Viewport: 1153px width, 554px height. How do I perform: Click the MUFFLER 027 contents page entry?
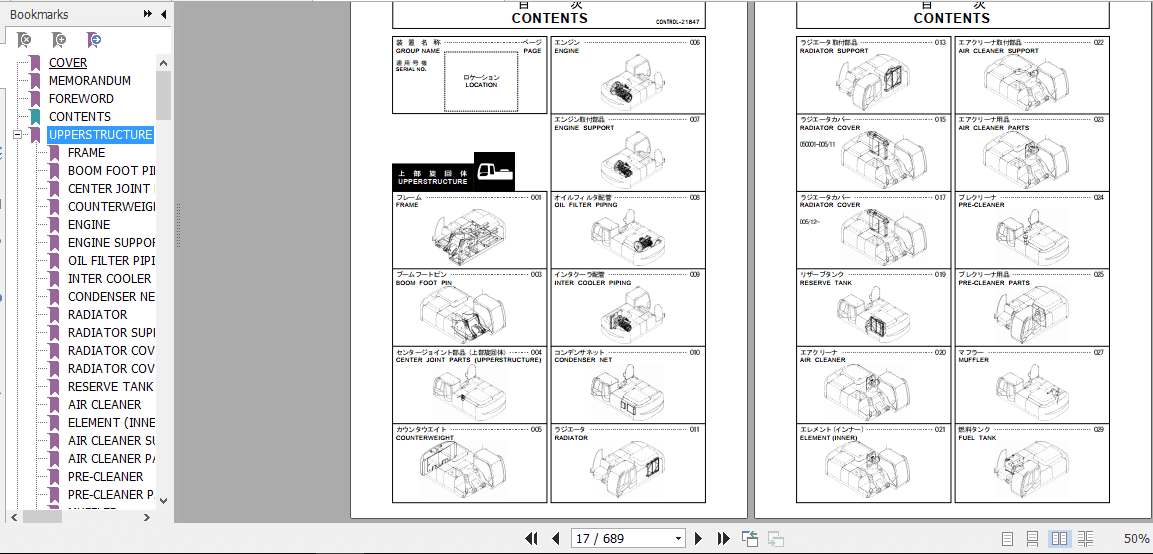point(1032,385)
